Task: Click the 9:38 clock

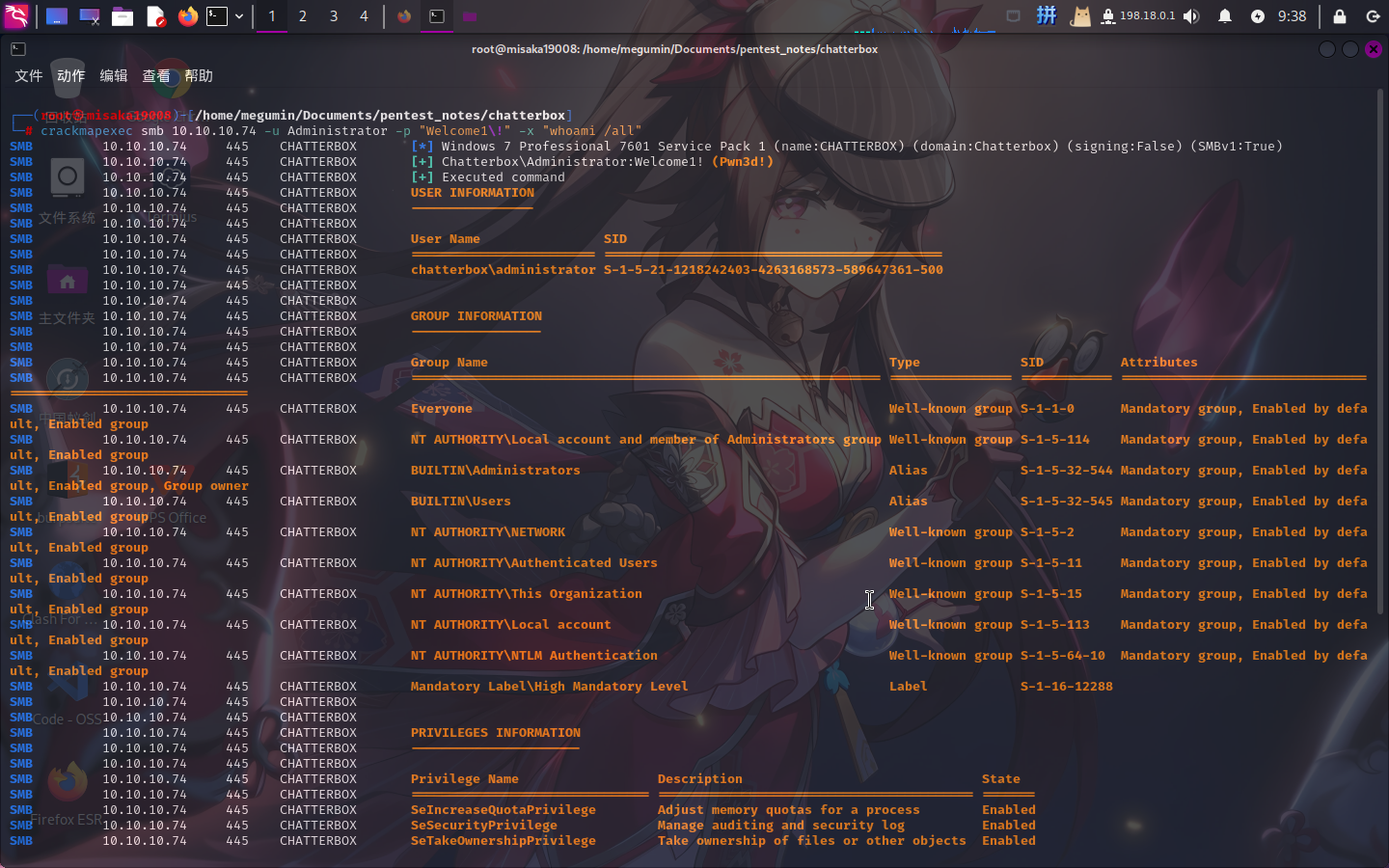Action: pos(1292,16)
